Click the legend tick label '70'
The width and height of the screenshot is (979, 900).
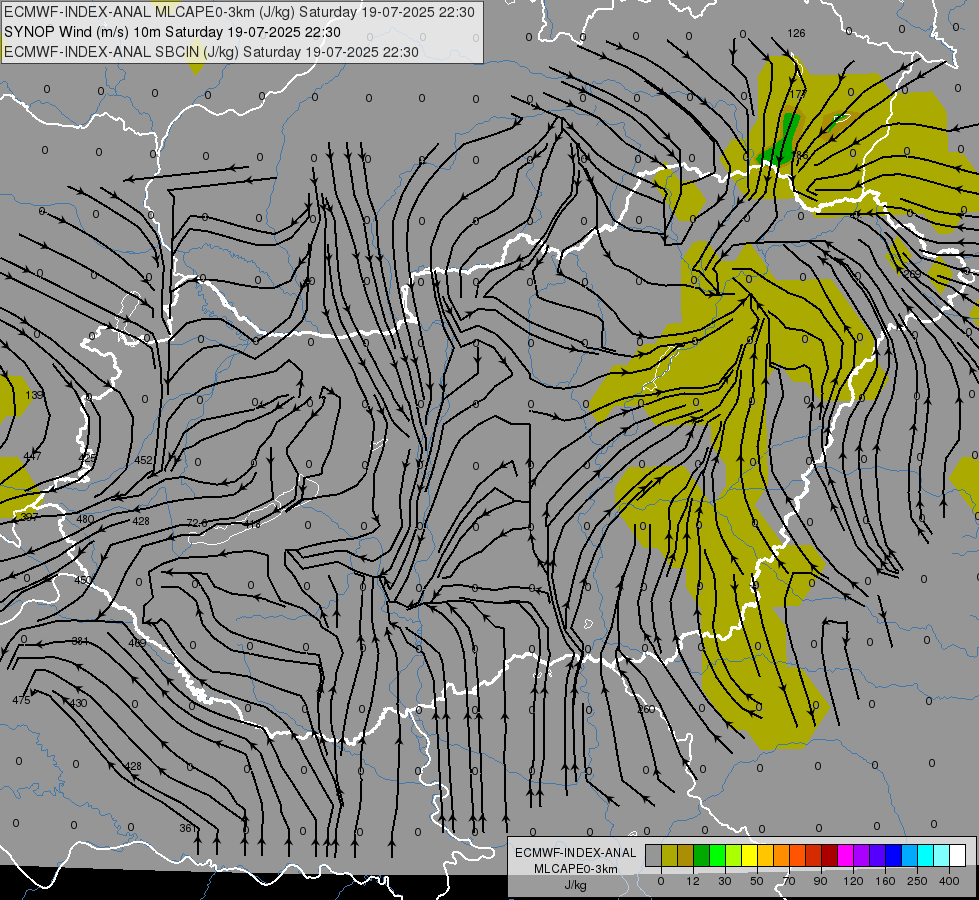[x=789, y=881]
